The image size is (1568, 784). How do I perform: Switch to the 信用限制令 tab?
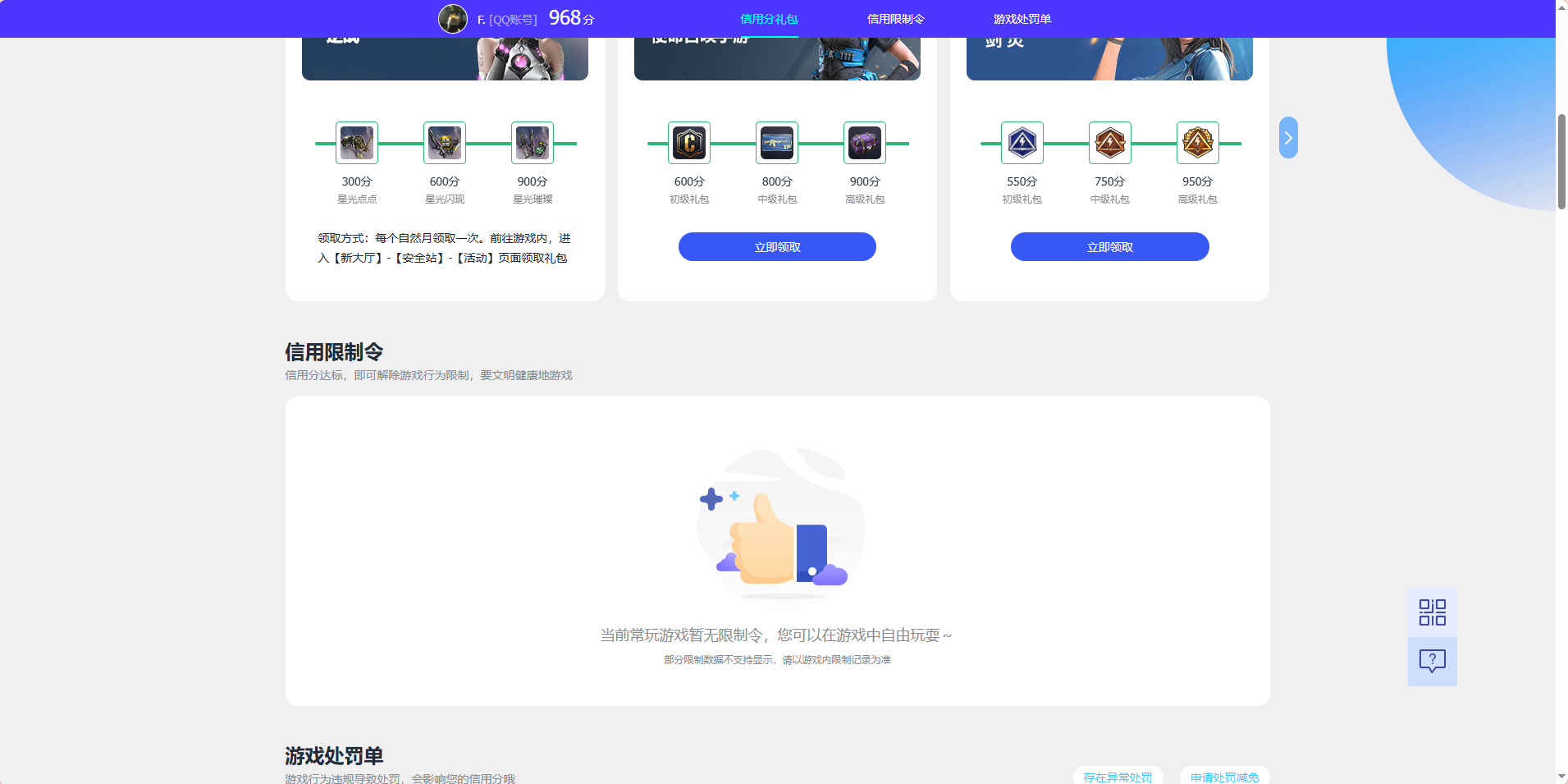(895, 18)
